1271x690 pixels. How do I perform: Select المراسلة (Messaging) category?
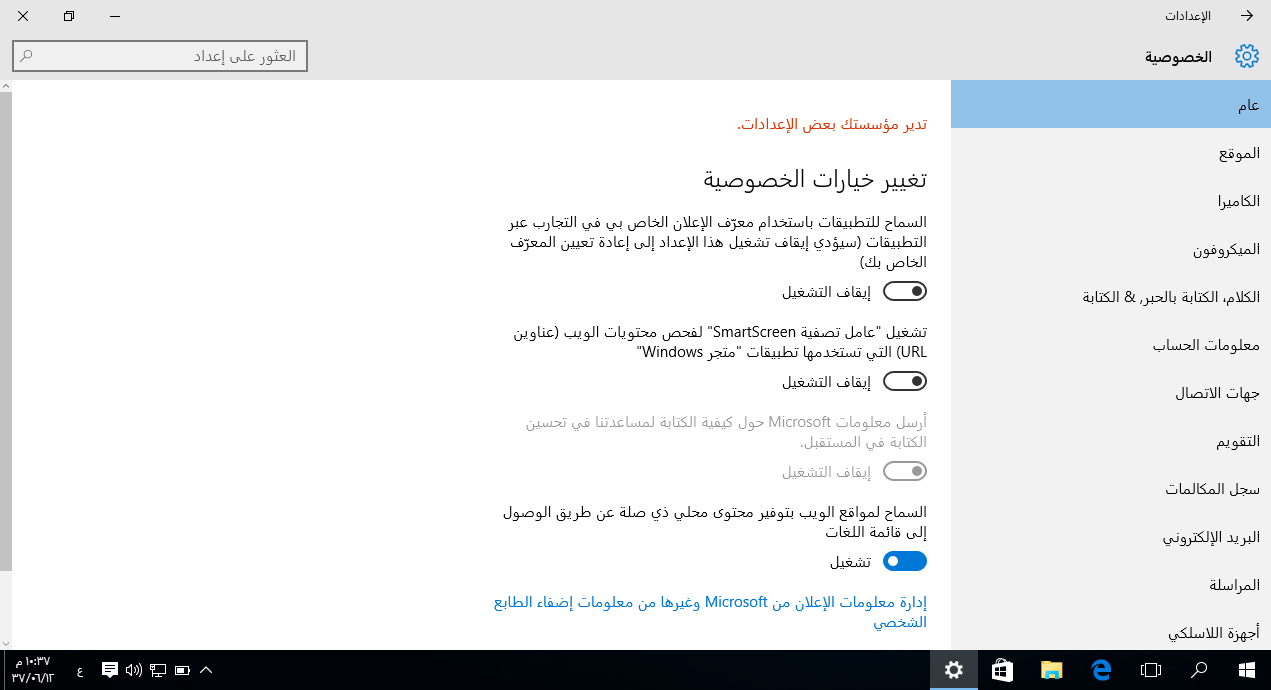[1111, 585]
